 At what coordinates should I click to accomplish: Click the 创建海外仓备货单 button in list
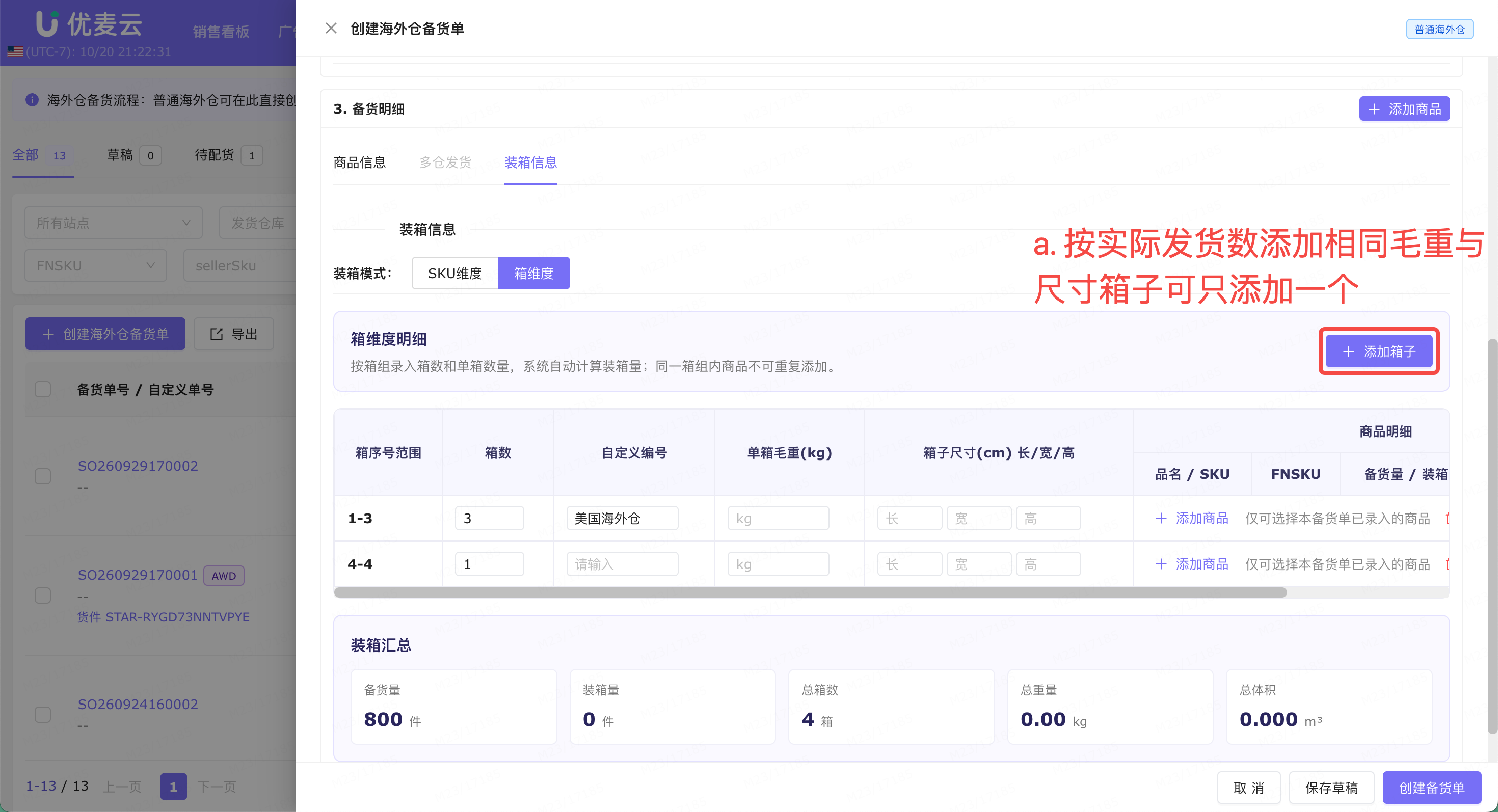[x=105, y=334]
